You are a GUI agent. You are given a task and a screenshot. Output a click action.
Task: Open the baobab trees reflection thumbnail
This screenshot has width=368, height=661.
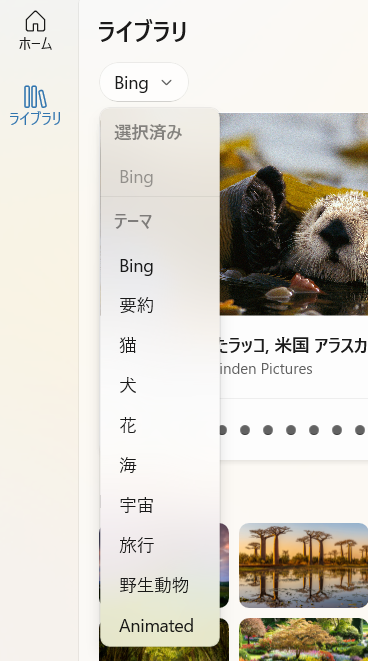pyautogui.click(x=304, y=565)
